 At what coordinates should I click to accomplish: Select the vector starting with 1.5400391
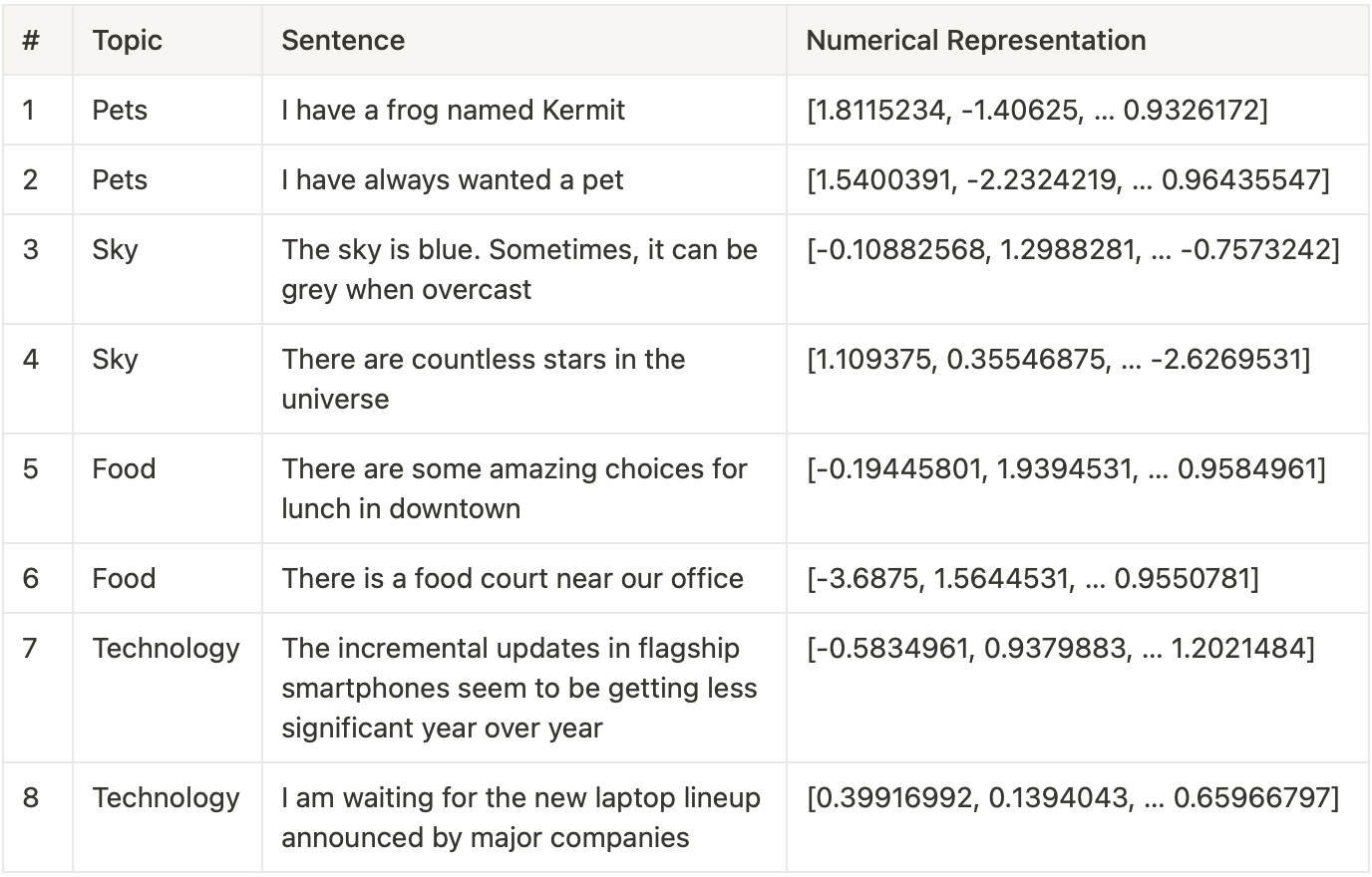[1068, 179]
